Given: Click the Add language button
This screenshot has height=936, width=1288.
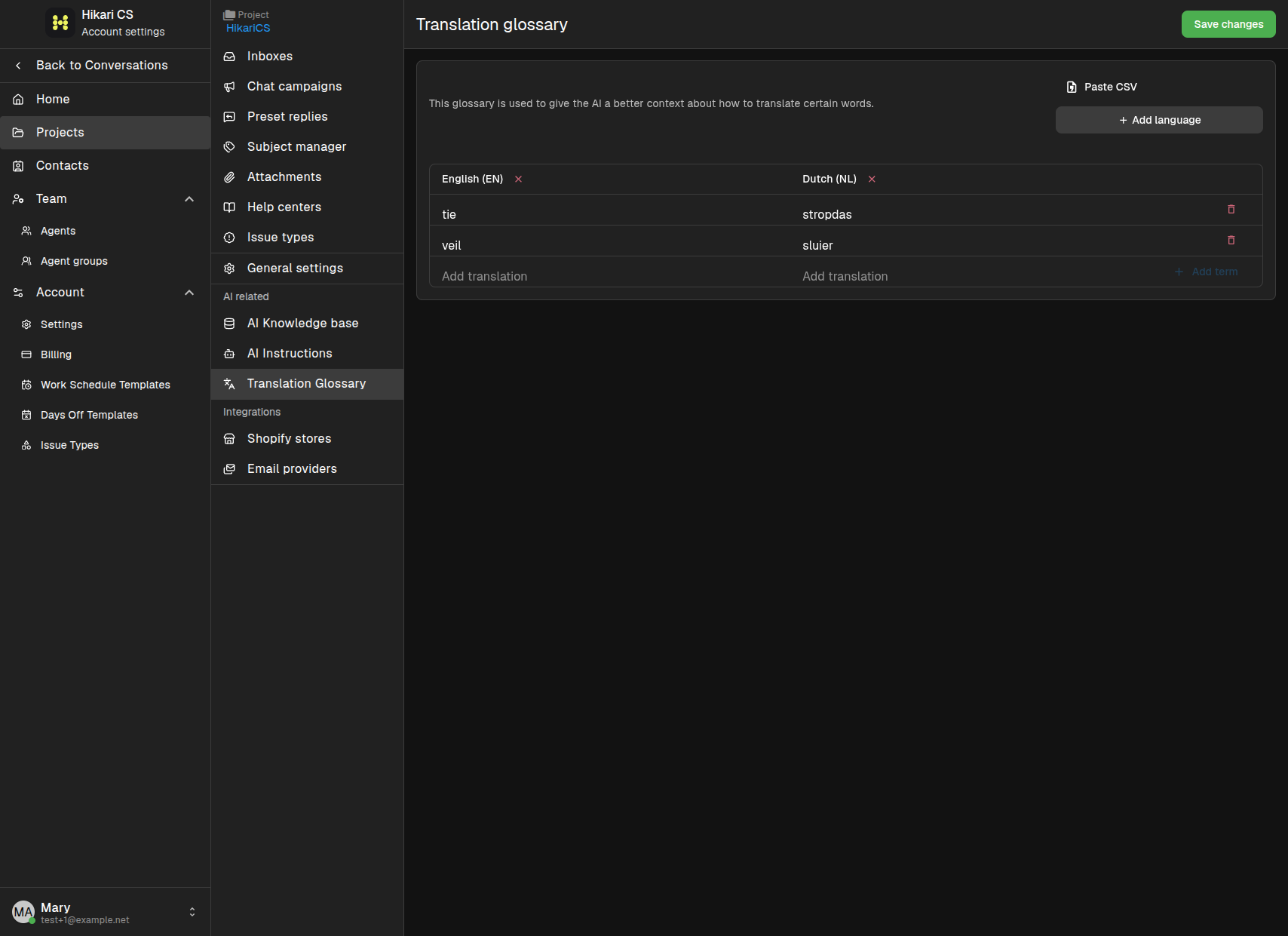Looking at the screenshot, I should (x=1159, y=120).
